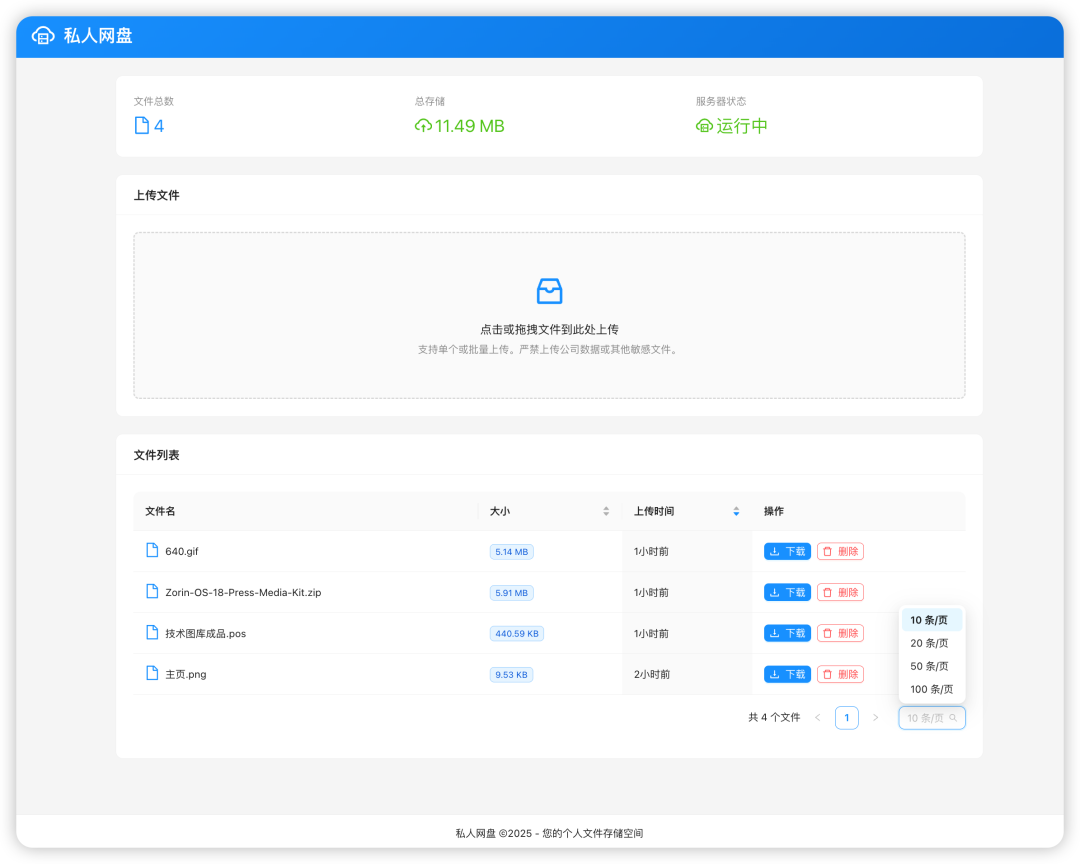Click the 文件列表 card heading
1080x864 pixels.
pos(156,455)
